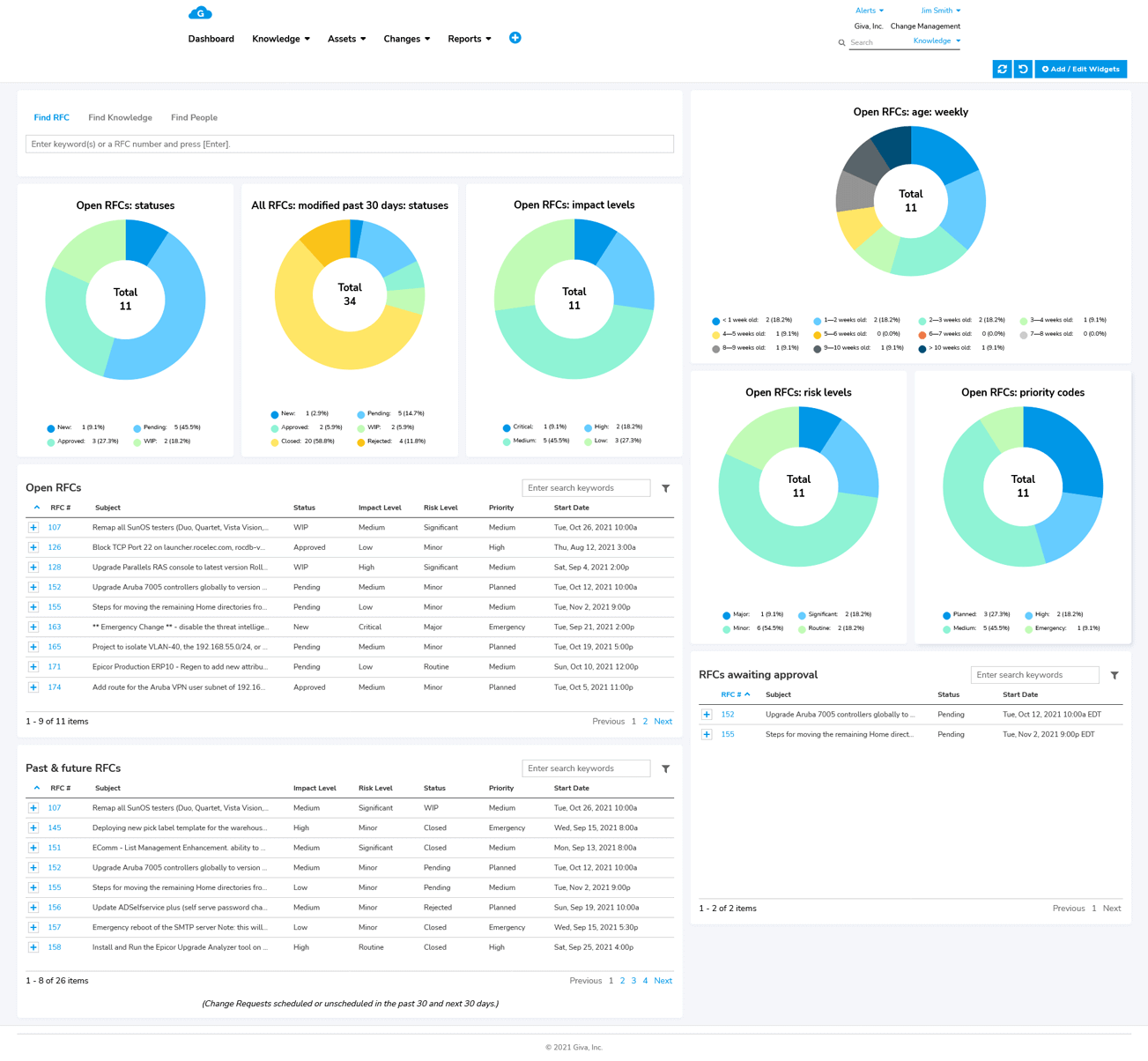Click the filter icon on Open RFCs table
This screenshot has width=1148, height=1061.
point(665,487)
